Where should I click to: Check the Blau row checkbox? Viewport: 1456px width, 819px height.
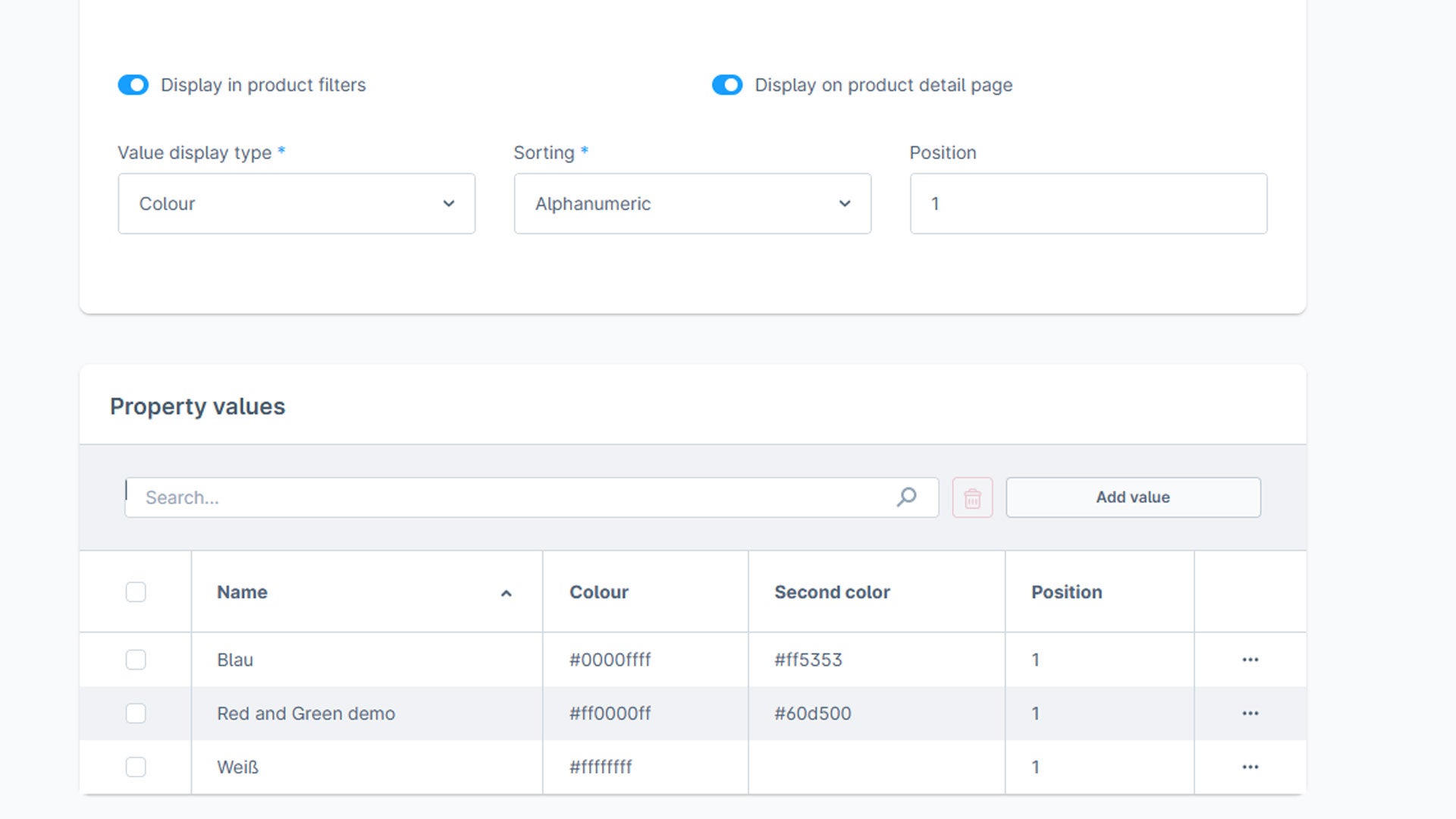136,660
